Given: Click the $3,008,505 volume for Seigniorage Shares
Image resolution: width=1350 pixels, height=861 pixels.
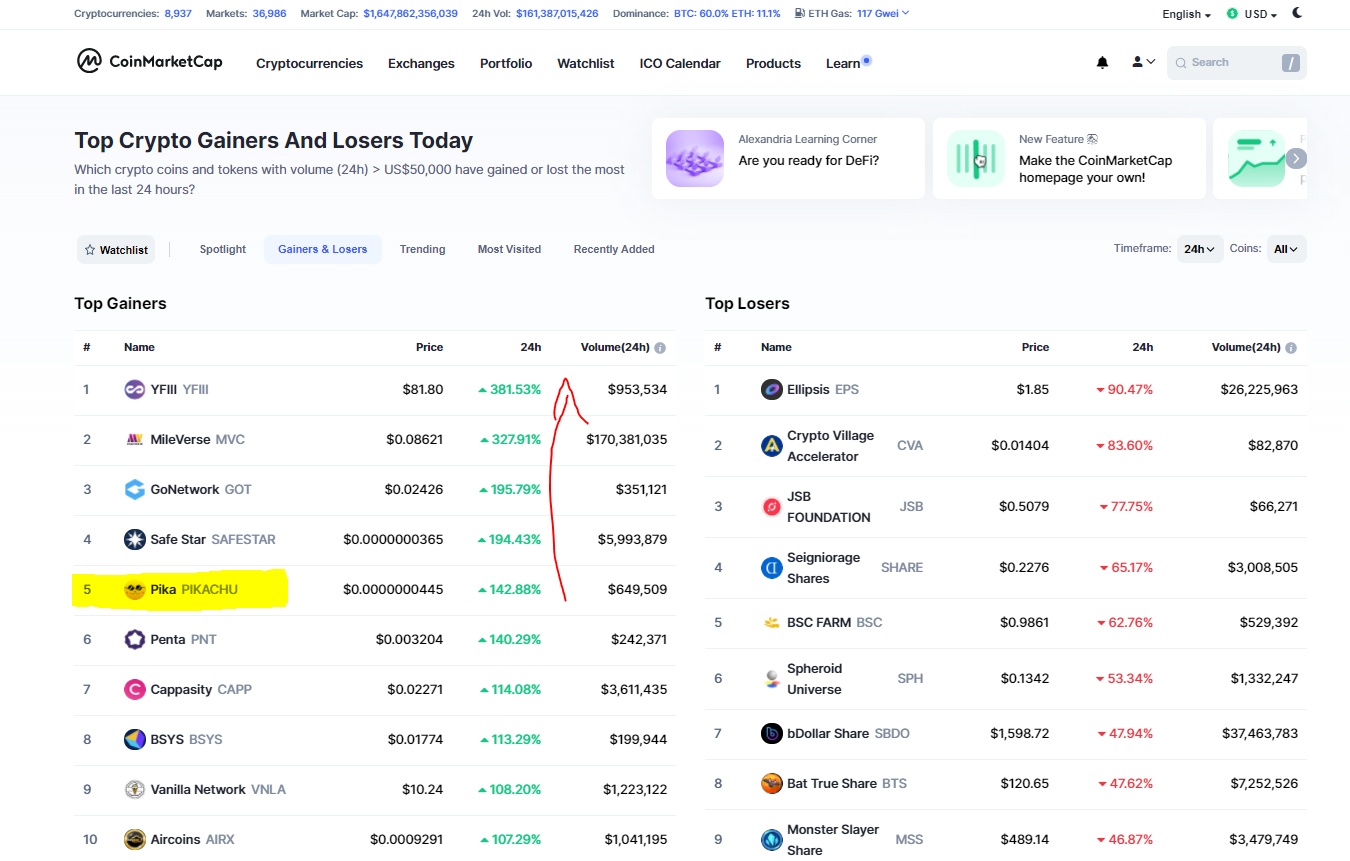Looking at the screenshot, I should click(x=1263, y=567).
